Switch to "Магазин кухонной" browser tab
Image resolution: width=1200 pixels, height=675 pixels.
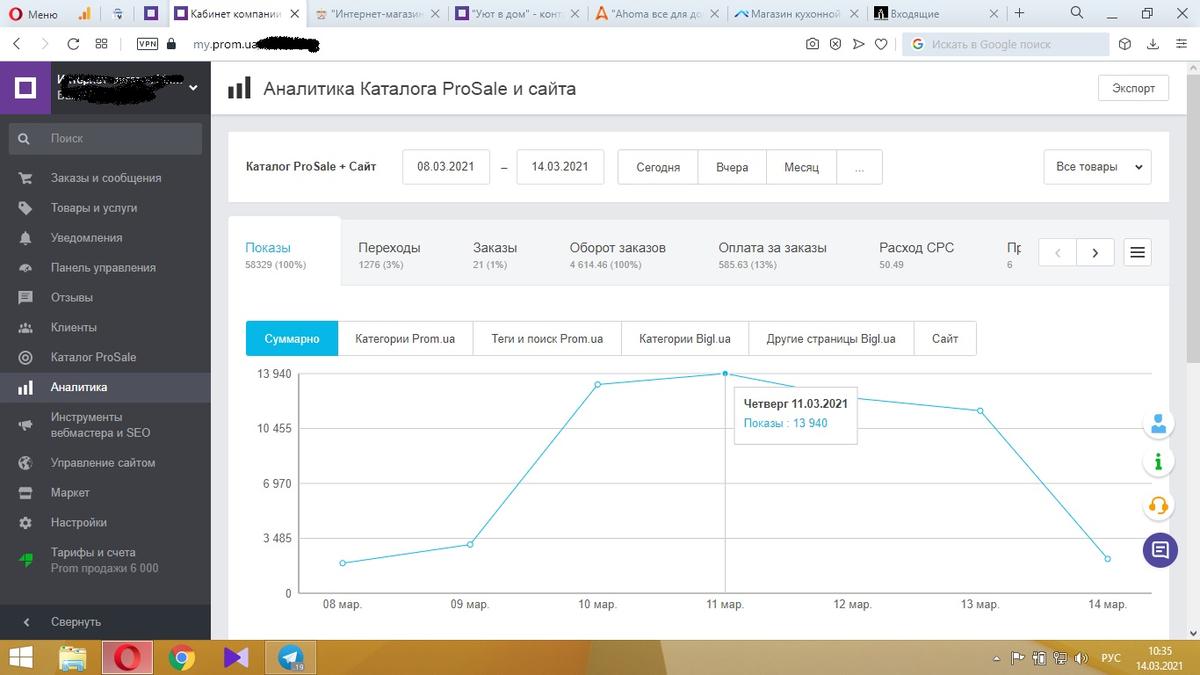click(x=796, y=15)
